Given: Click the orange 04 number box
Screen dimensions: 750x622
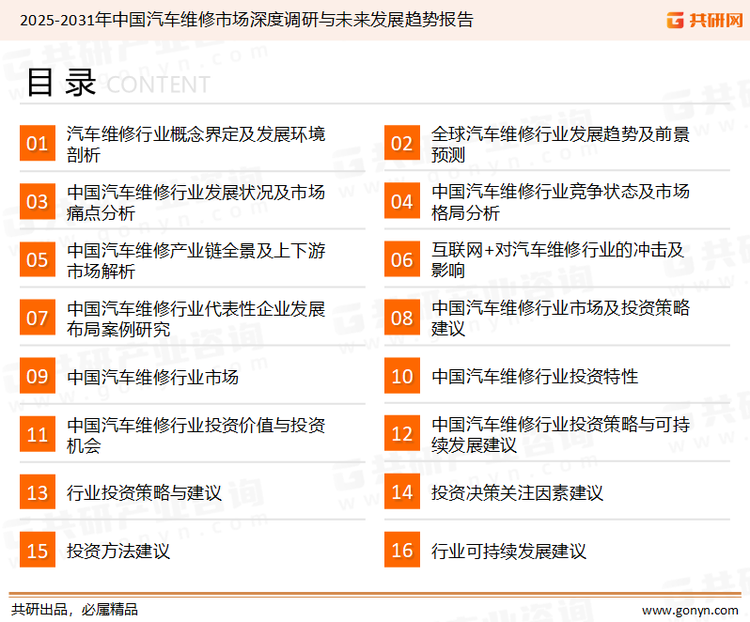Looking at the screenshot, I should click(x=402, y=201).
